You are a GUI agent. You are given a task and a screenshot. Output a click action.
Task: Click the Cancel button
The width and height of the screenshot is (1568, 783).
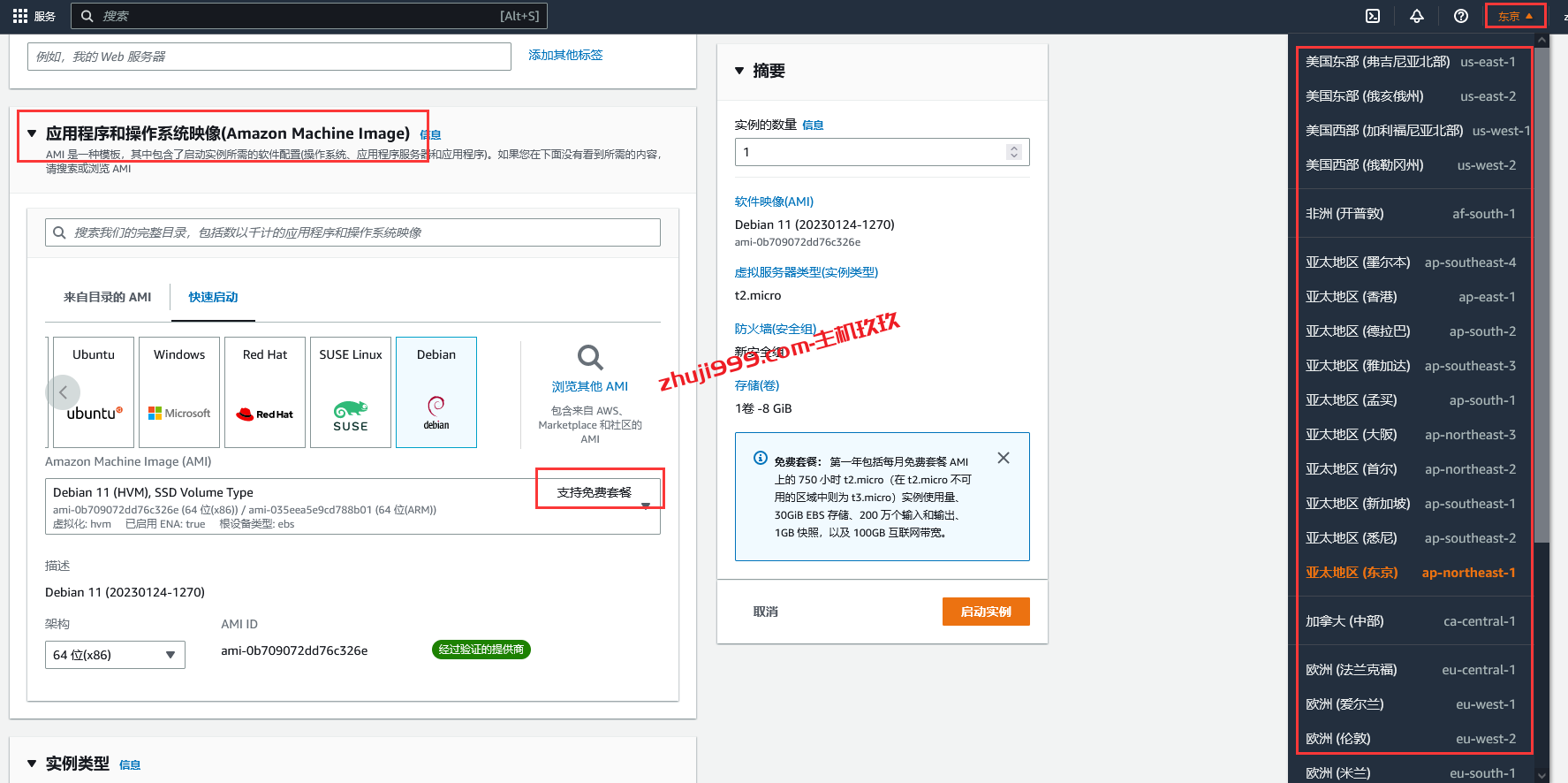click(765, 612)
